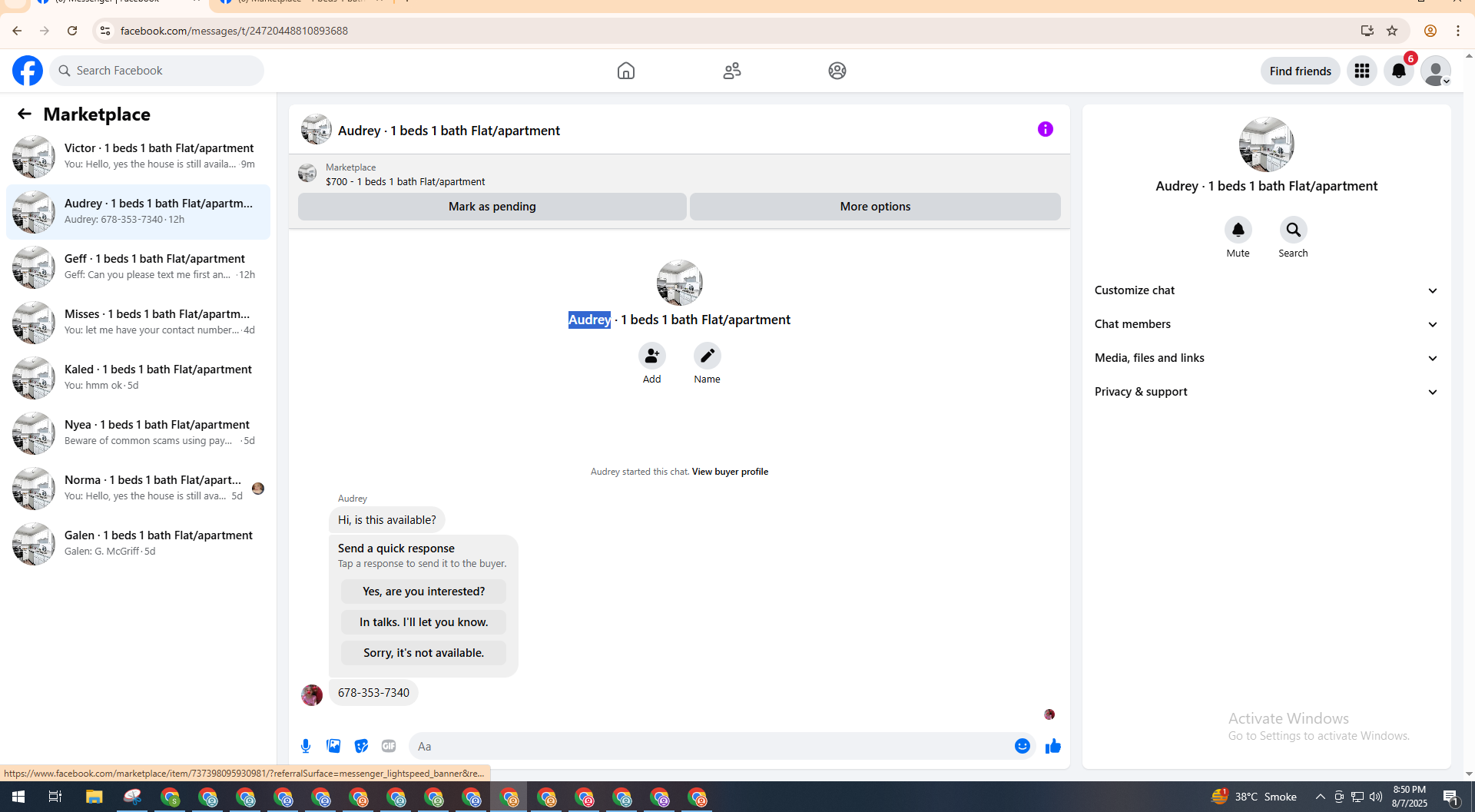Open Nyea's apartment conversation

coord(138,433)
